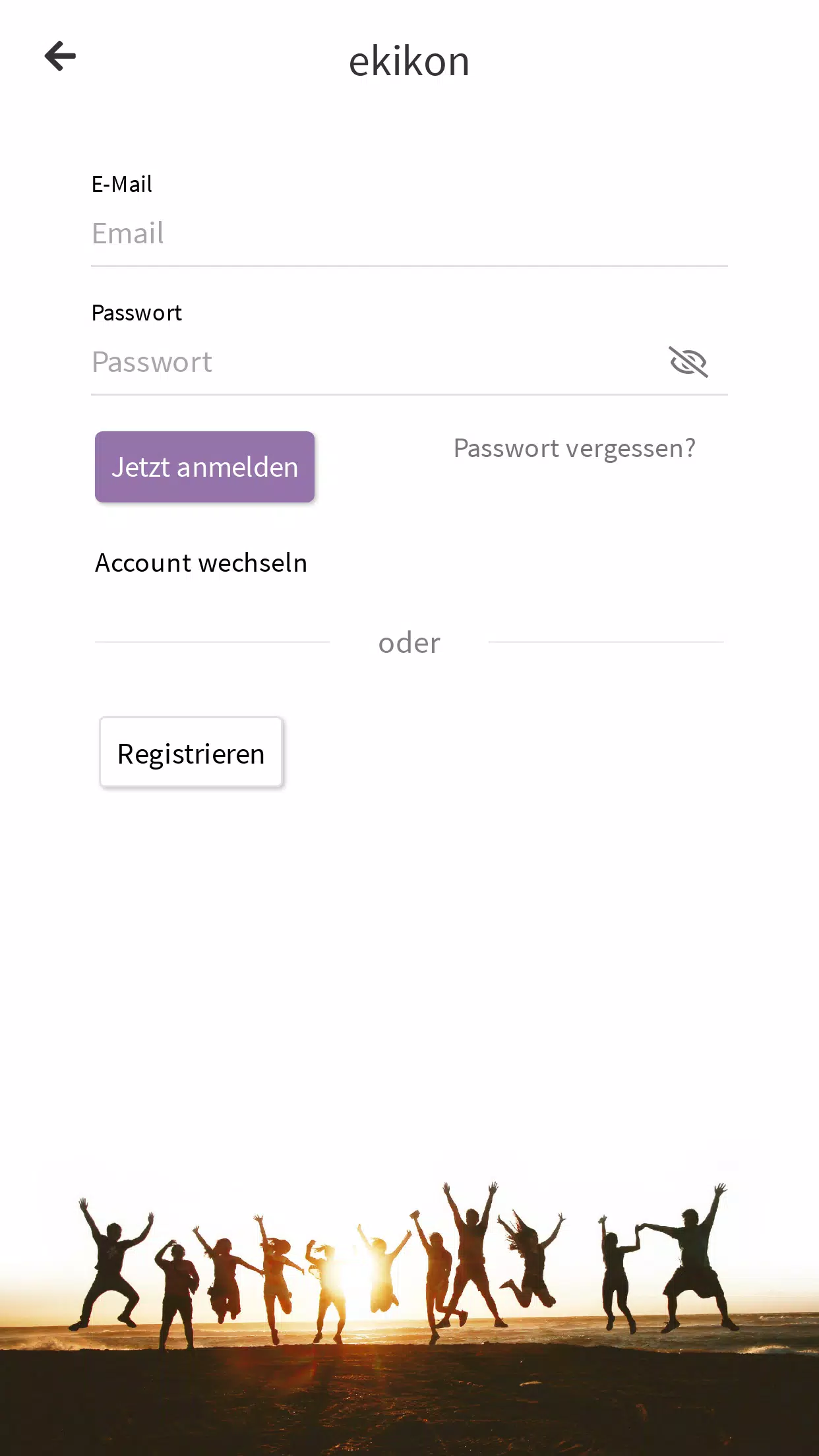Viewport: 819px width, 1456px height.
Task: Tap the oder divider text
Action: point(409,643)
